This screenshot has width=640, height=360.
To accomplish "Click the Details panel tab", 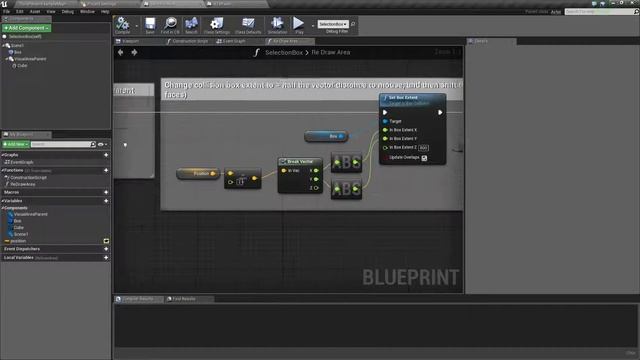I will 491,41.
